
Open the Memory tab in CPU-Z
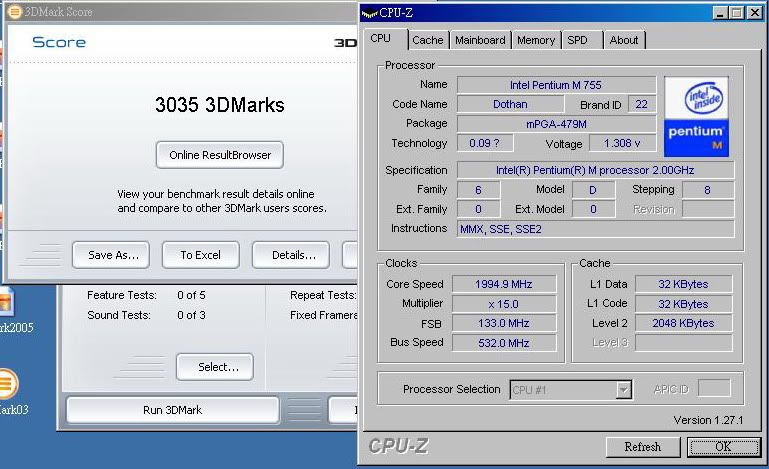[x=536, y=40]
